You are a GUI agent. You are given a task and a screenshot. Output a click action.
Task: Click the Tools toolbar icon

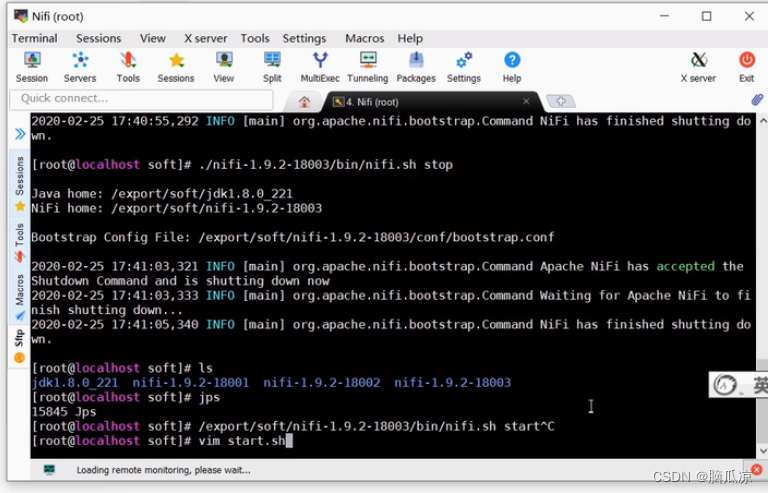pyautogui.click(x=128, y=67)
